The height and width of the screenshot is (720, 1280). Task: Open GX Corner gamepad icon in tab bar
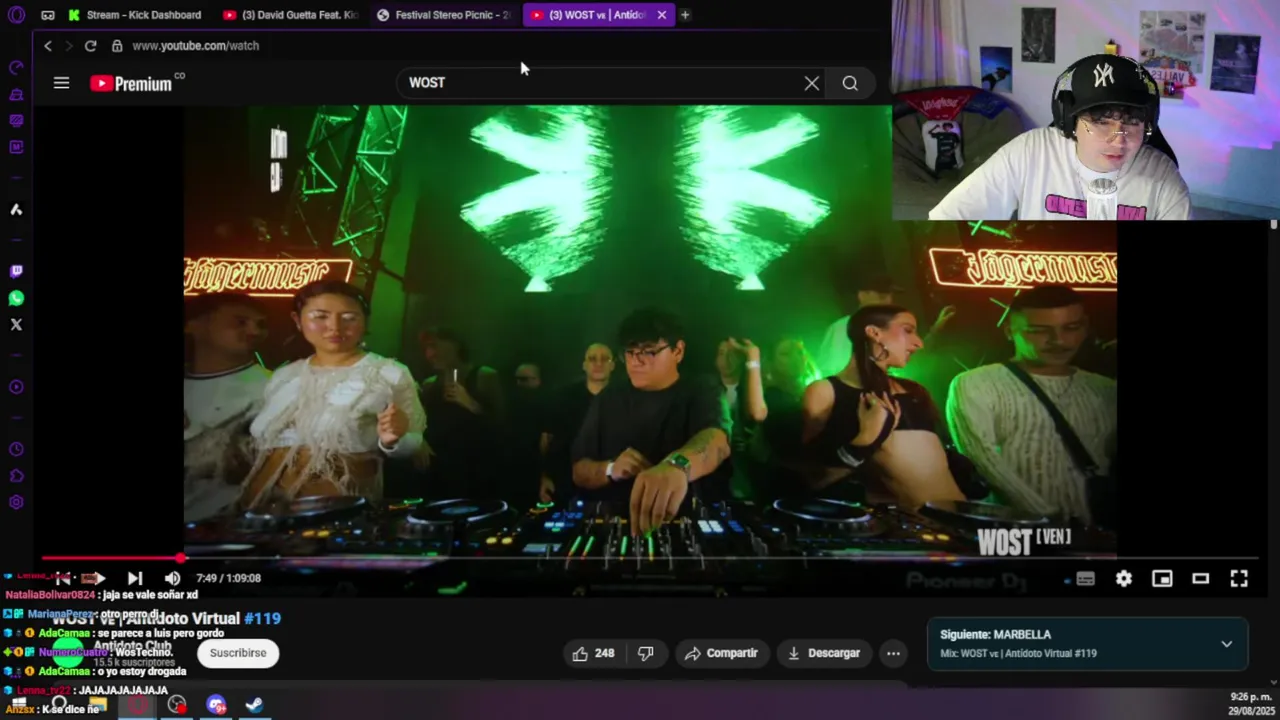(x=48, y=15)
